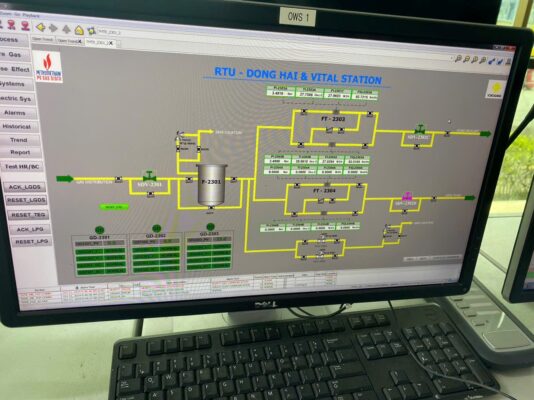Select the green SDV-2301 shutdown valve

(x=149, y=176)
